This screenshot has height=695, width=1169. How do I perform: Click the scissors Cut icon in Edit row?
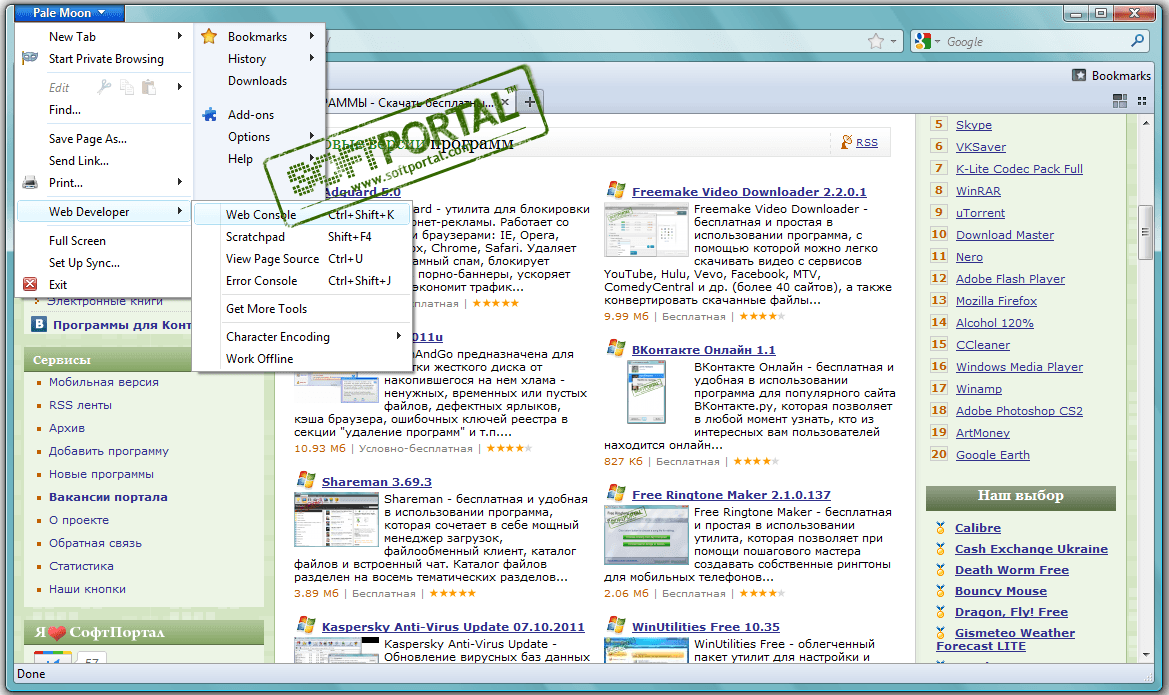point(104,87)
